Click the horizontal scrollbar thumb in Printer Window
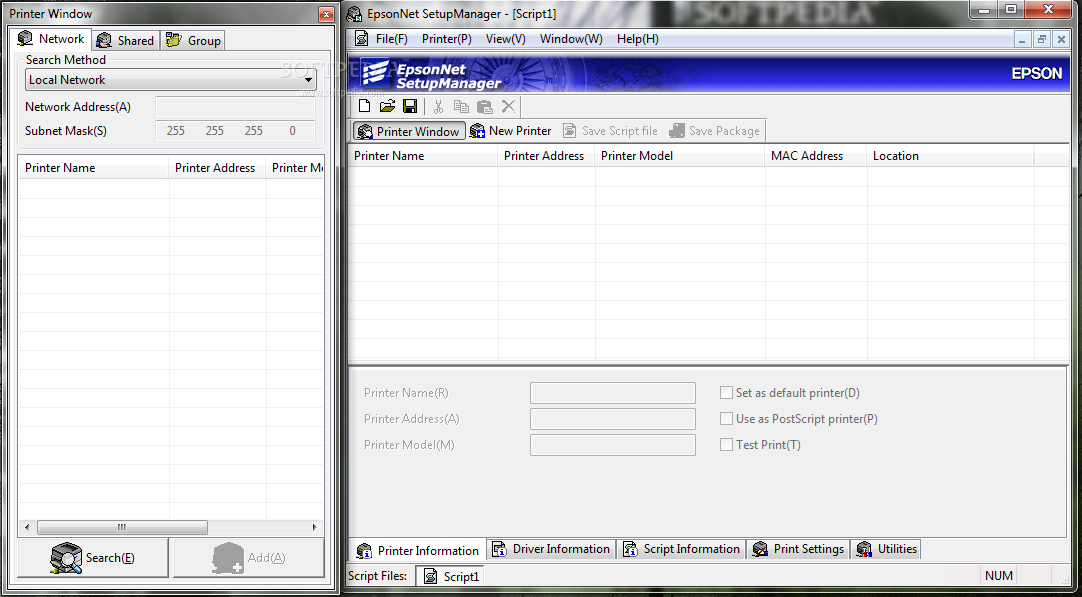 click(122, 527)
